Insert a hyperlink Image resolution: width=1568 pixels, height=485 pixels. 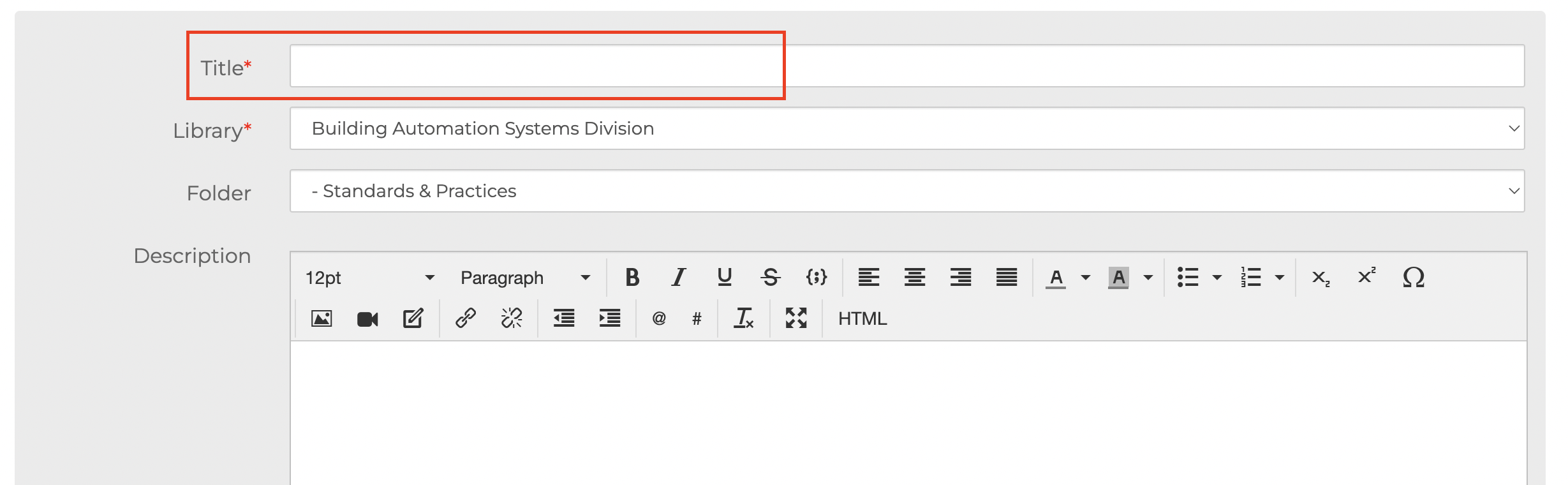coord(466,318)
